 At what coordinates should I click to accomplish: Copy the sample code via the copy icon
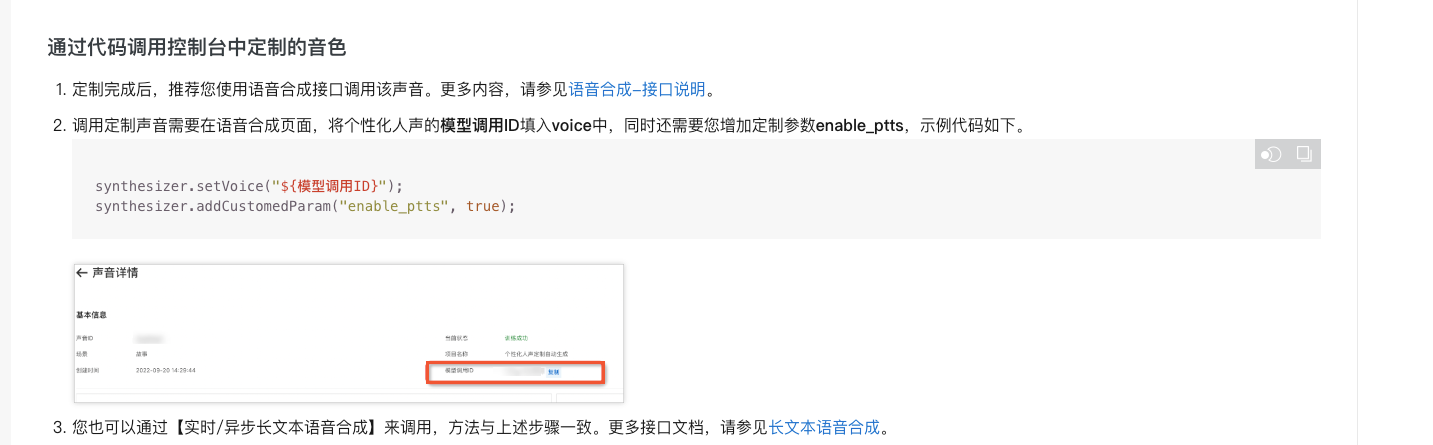(x=1303, y=154)
